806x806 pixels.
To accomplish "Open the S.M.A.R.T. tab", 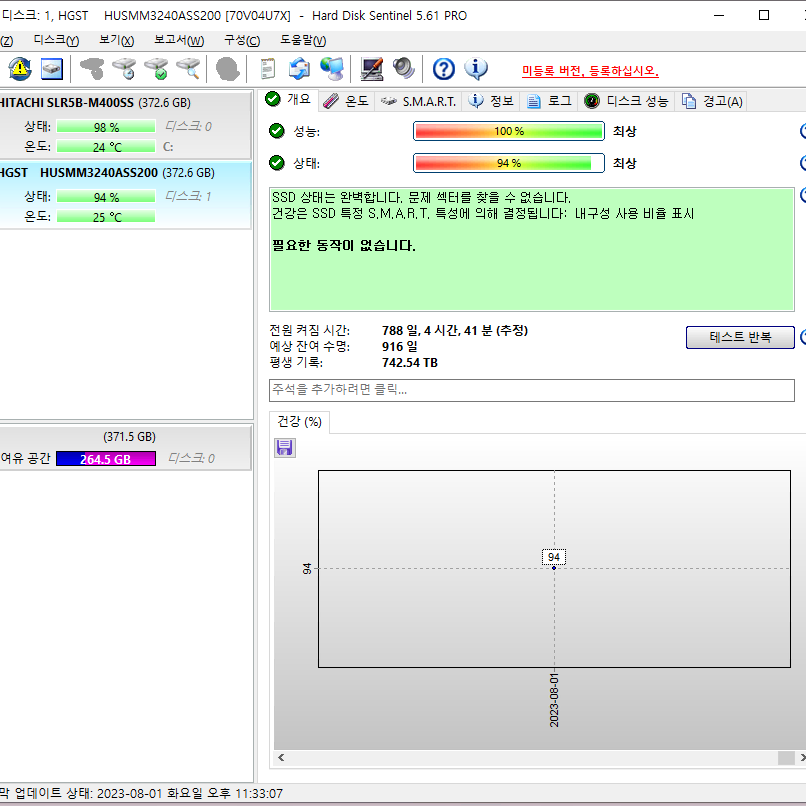I will 418,101.
